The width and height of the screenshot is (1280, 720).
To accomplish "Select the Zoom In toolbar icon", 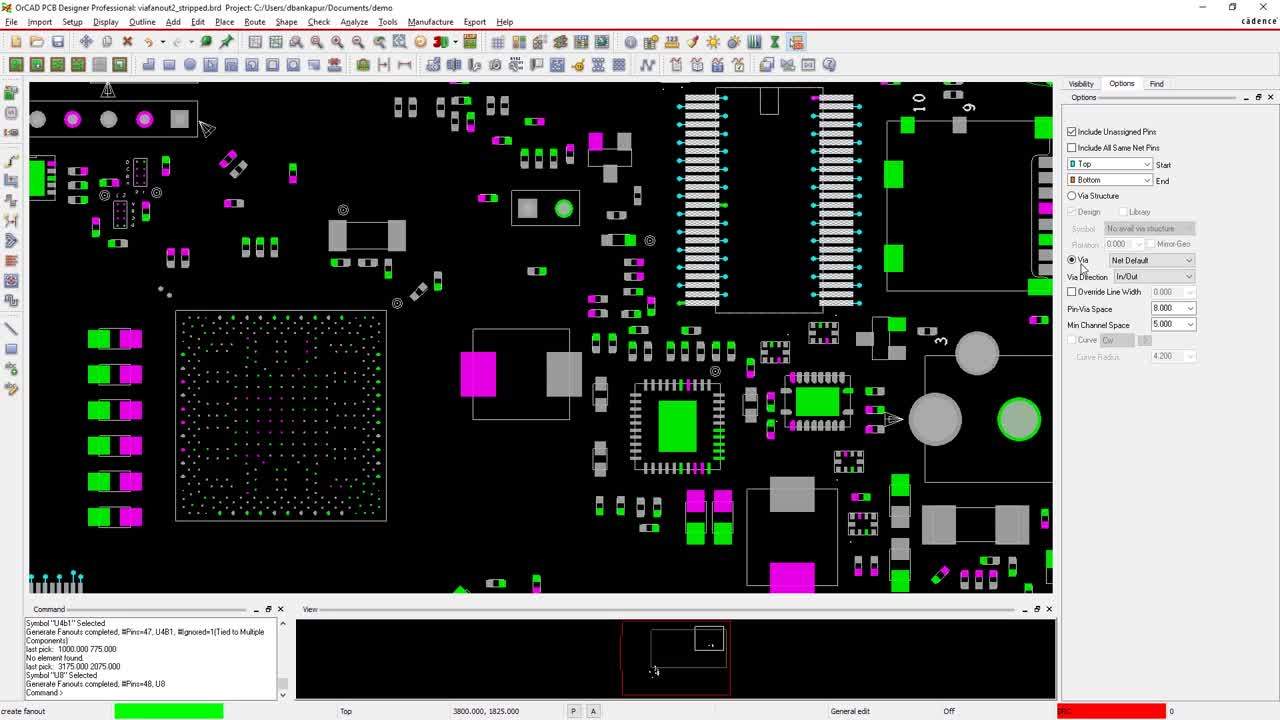I will (x=337, y=41).
